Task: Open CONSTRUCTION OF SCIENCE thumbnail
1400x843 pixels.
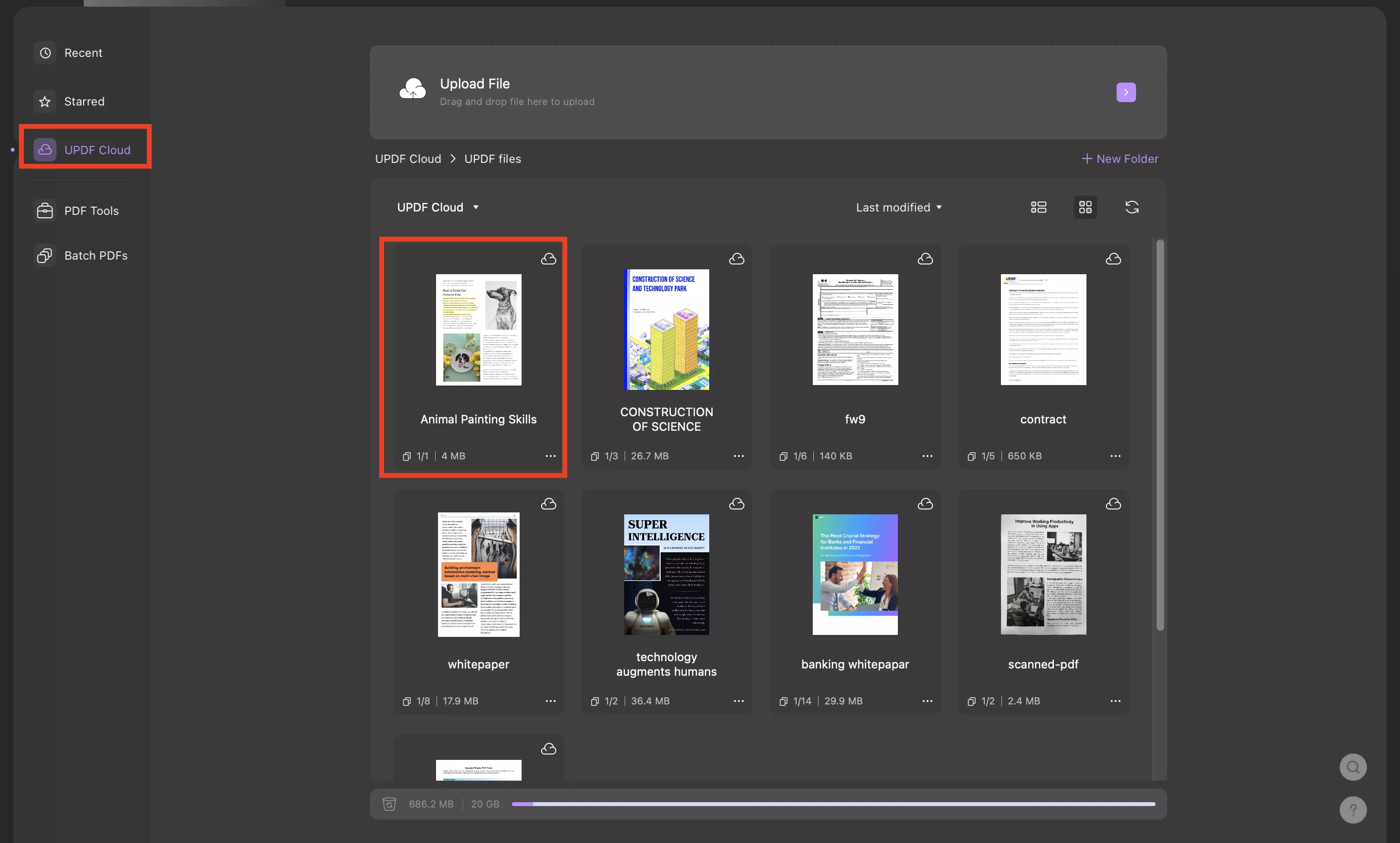Action: 666,330
